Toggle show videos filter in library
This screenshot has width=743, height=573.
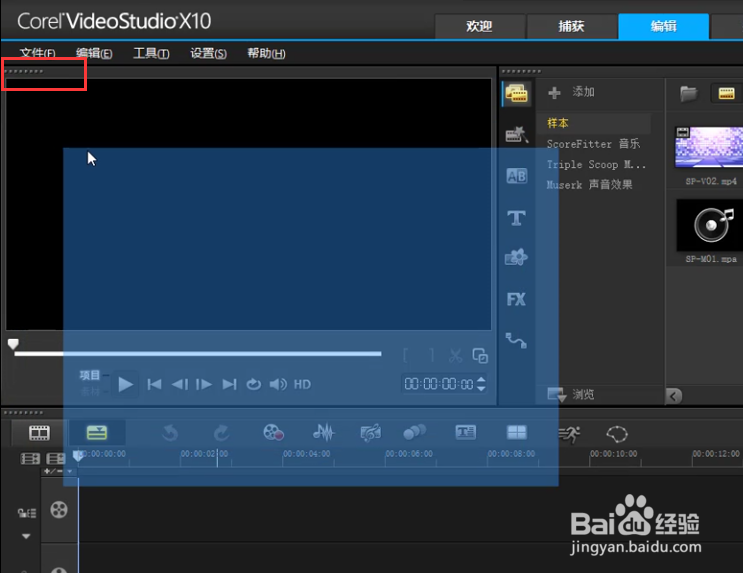coord(726,93)
